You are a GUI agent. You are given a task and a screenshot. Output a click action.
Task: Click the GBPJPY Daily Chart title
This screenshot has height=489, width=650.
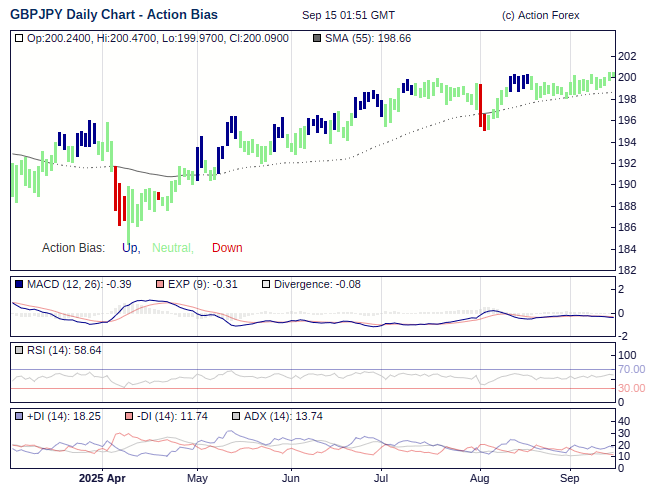click(114, 15)
